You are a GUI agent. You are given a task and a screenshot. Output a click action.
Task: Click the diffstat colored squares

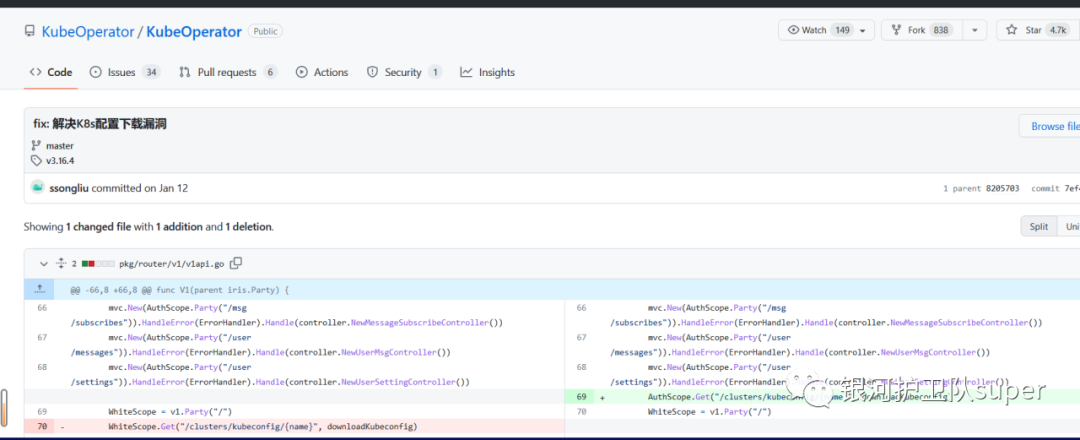click(x=97, y=264)
